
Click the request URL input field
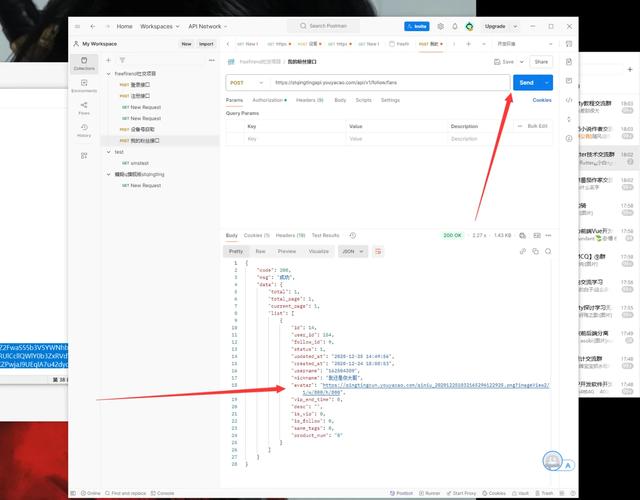[390, 83]
